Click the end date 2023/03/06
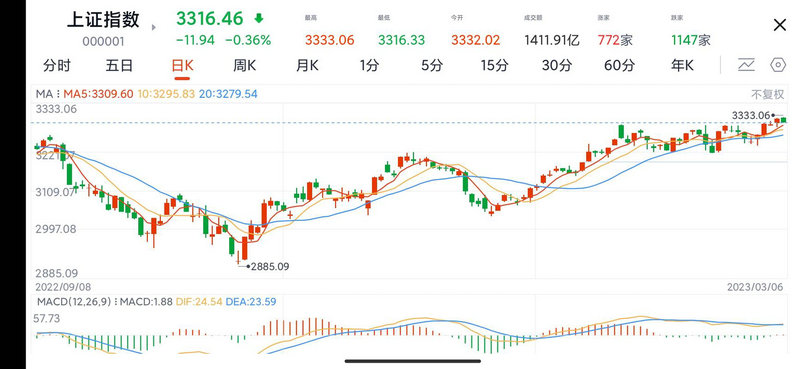The width and height of the screenshot is (800, 369). pos(755,287)
